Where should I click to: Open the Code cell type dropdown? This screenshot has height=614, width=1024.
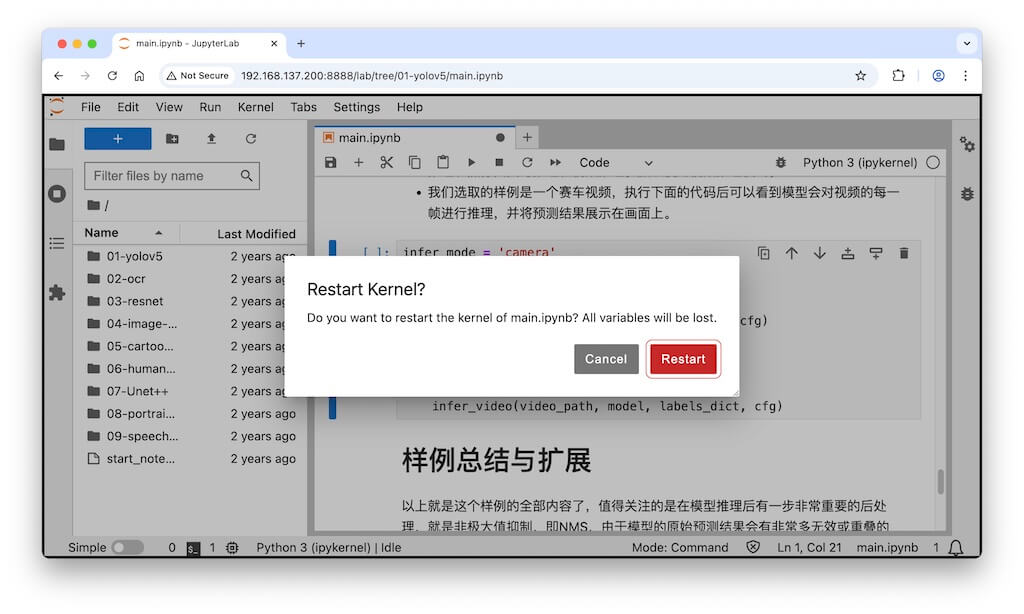click(x=615, y=162)
